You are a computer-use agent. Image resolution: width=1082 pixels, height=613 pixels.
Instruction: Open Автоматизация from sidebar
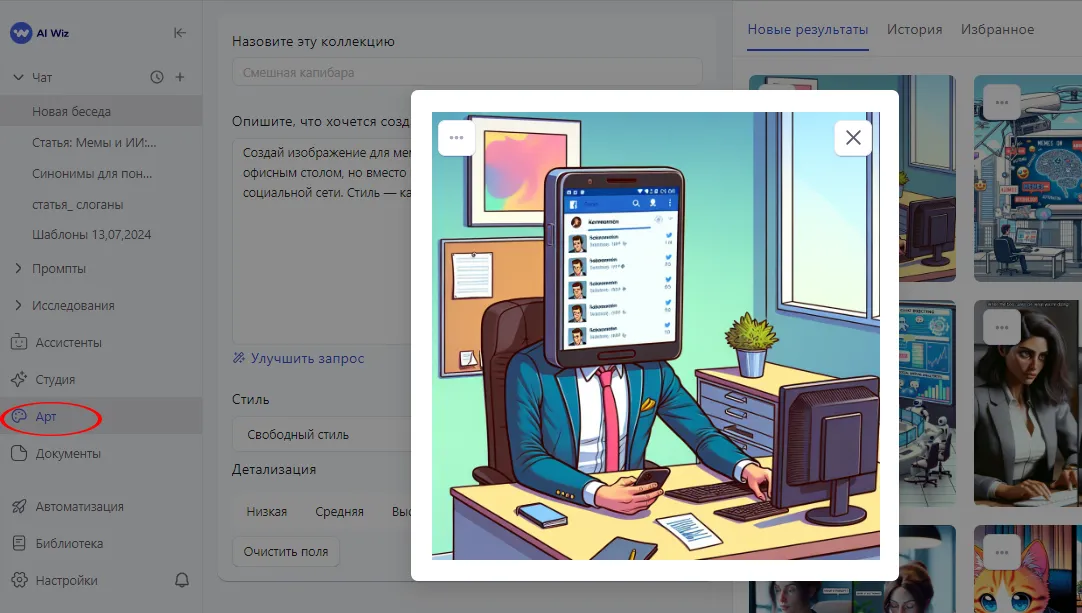click(79, 506)
